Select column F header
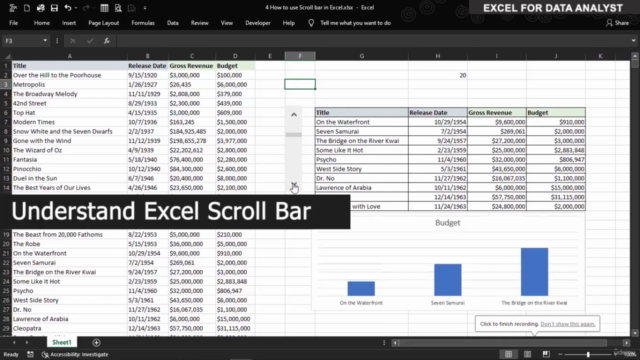 (300, 56)
